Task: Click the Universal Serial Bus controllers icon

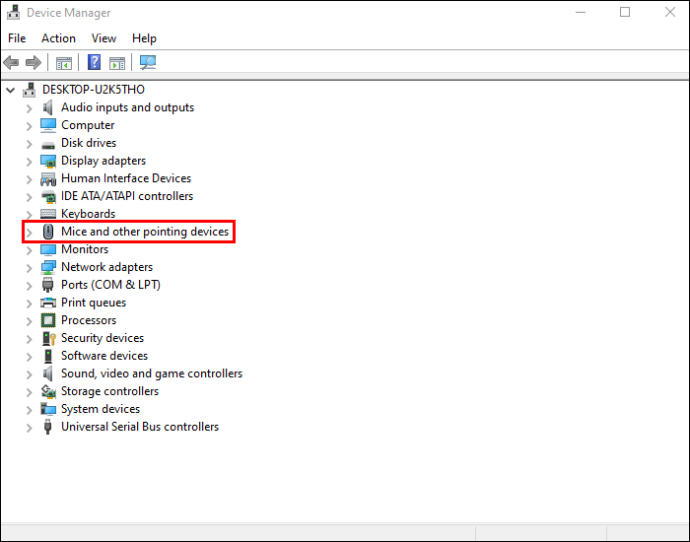Action: pos(48,427)
